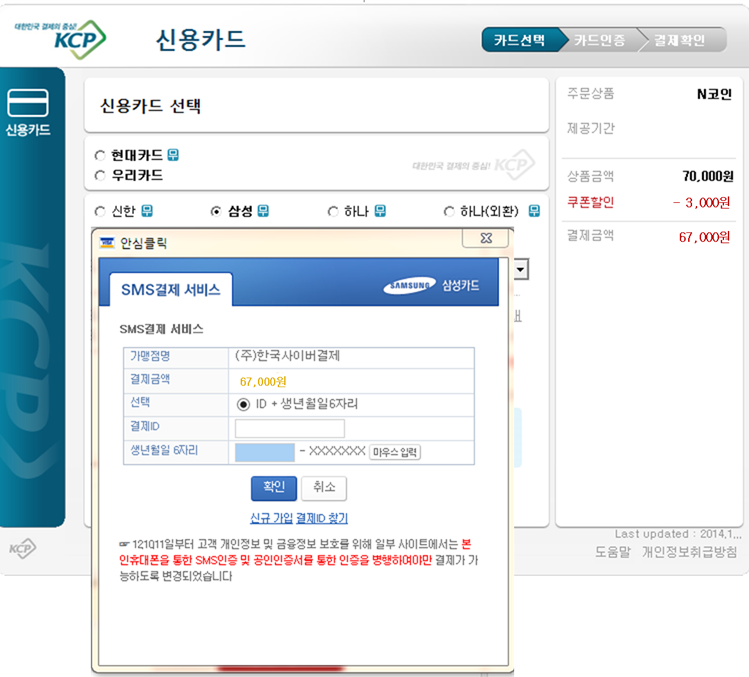Select 하나(외환) card radio button
The height and width of the screenshot is (677, 749).
tap(449, 211)
